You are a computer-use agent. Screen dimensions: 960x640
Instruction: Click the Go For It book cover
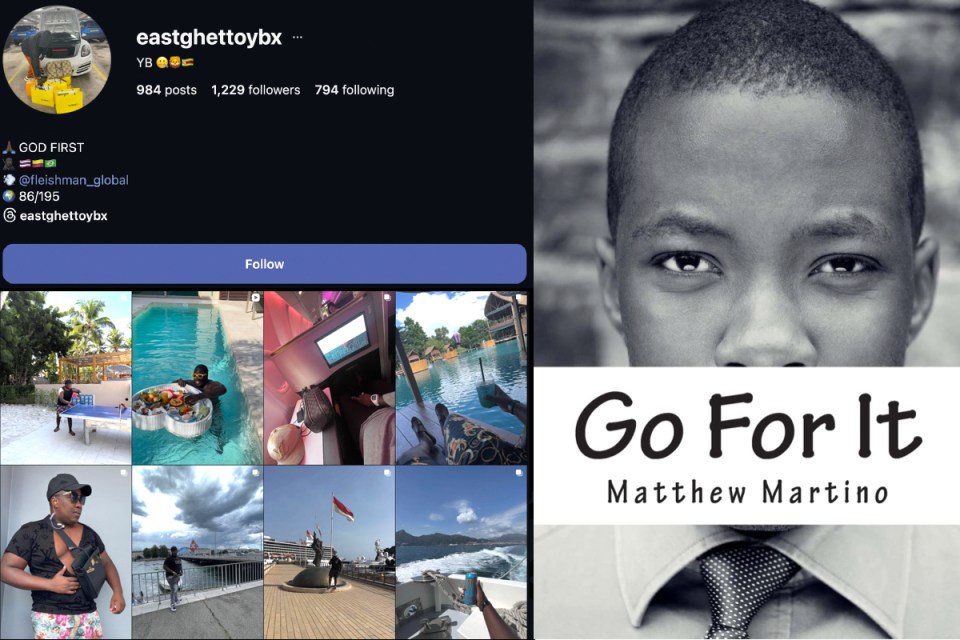pyautogui.click(x=747, y=320)
